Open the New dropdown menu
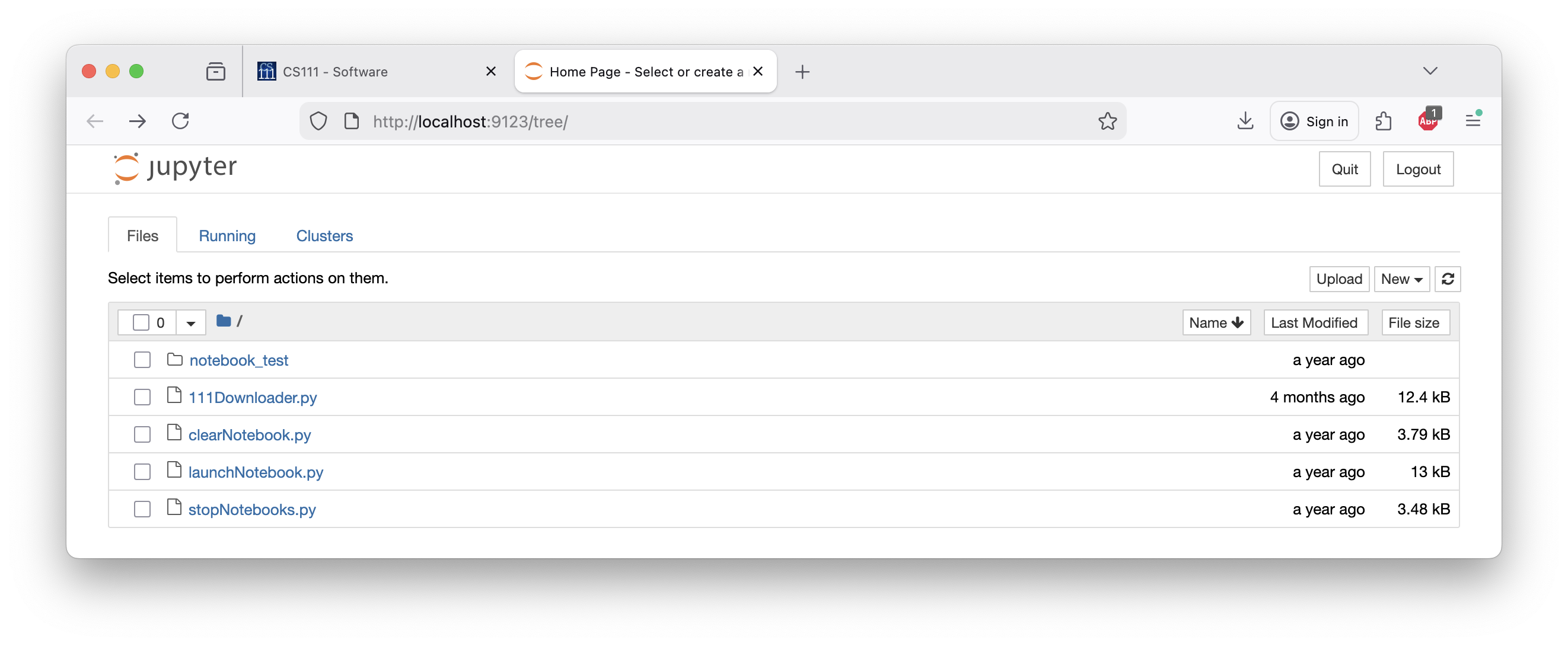The height and width of the screenshot is (646, 1568). click(1401, 279)
